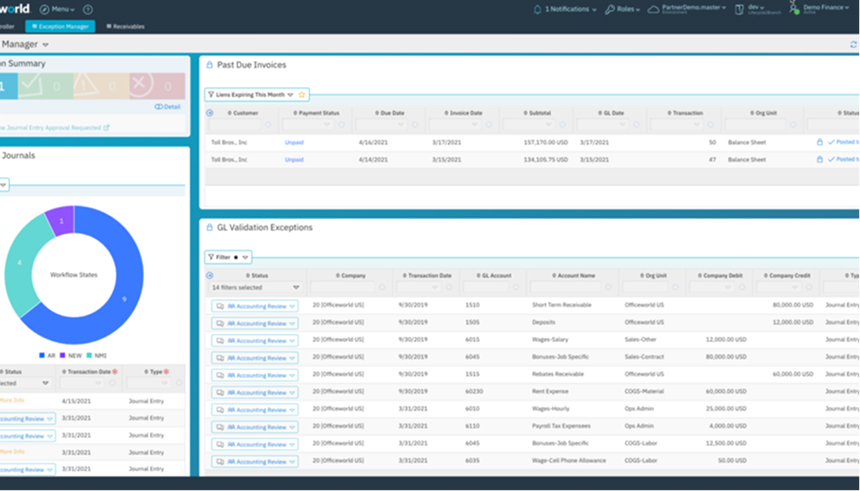
Task: Sort by the Due Date column header
Action: (x=390, y=113)
